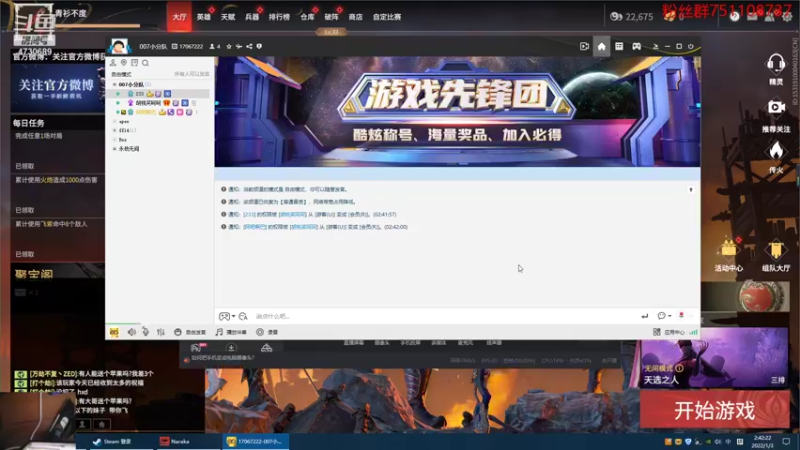Screen dimensions: 800x450
Task: Send message with the enter arrow icon
Action: (x=645, y=316)
